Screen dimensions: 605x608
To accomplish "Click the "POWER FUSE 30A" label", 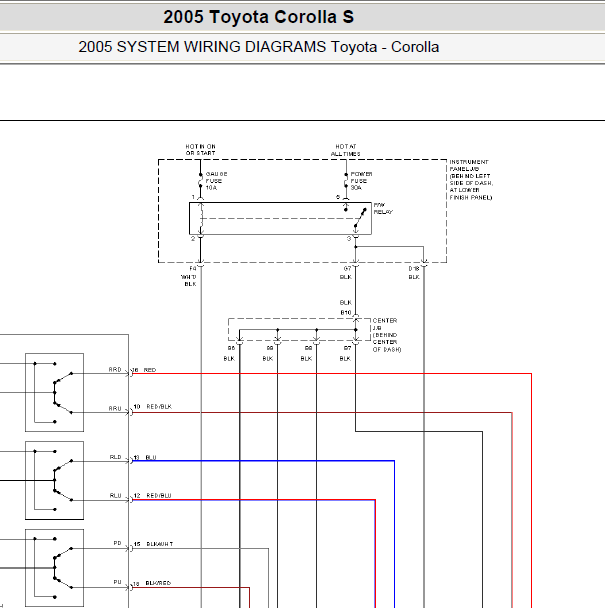I will [x=361, y=181].
